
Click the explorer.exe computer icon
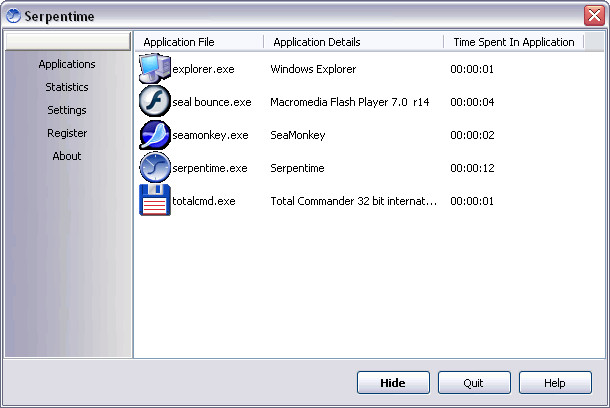pyautogui.click(x=155, y=68)
